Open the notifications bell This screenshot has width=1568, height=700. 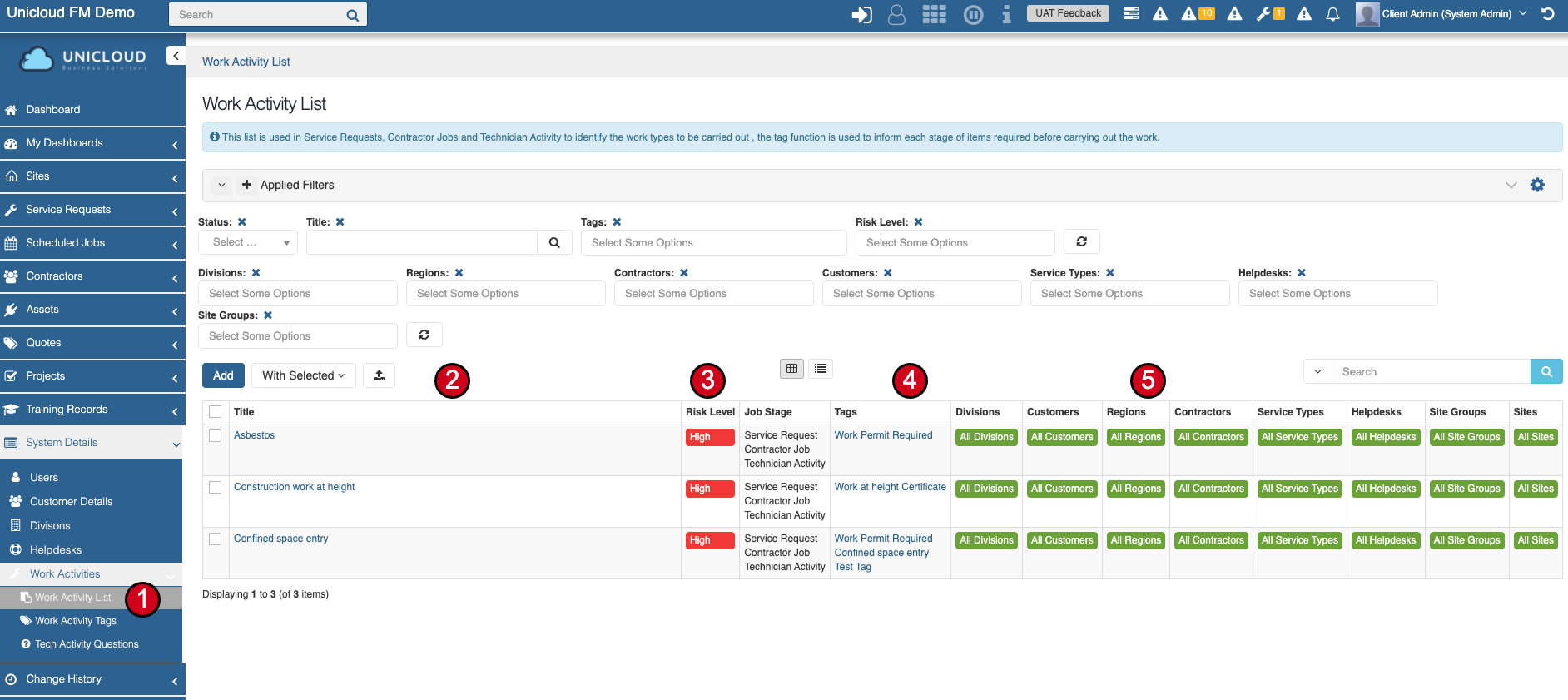[x=1332, y=13]
